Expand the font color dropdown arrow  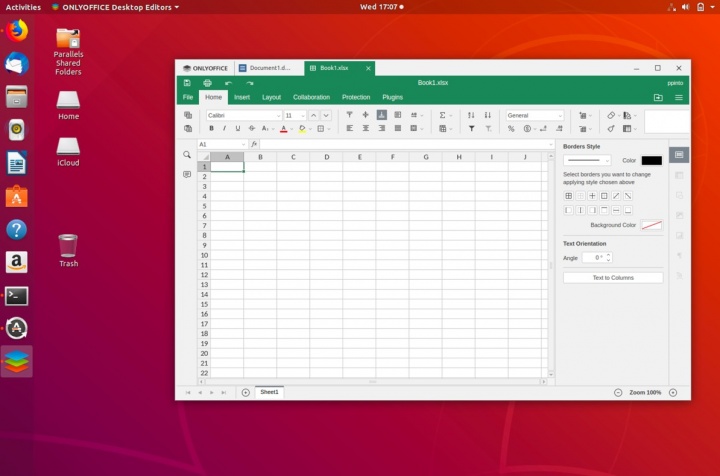point(292,129)
